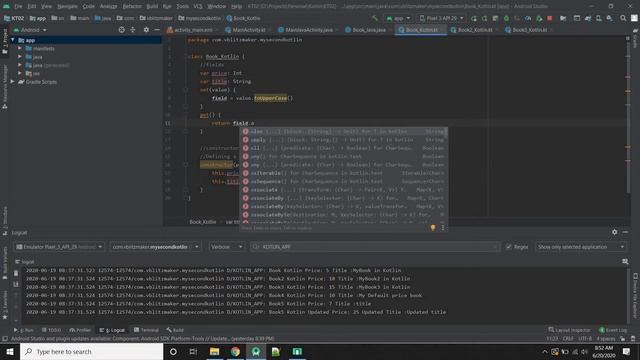Open project panel gear settings

146,30
